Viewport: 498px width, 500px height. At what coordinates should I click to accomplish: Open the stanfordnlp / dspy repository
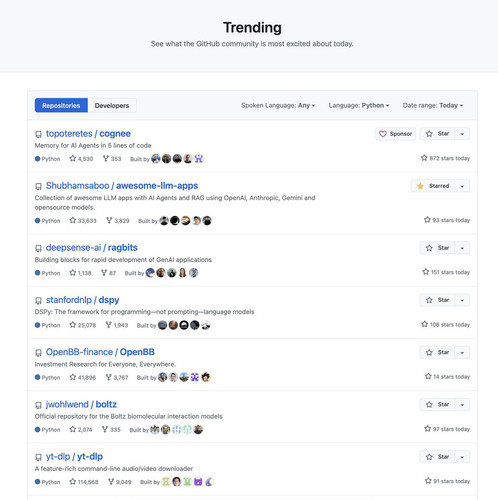(82, 300)
